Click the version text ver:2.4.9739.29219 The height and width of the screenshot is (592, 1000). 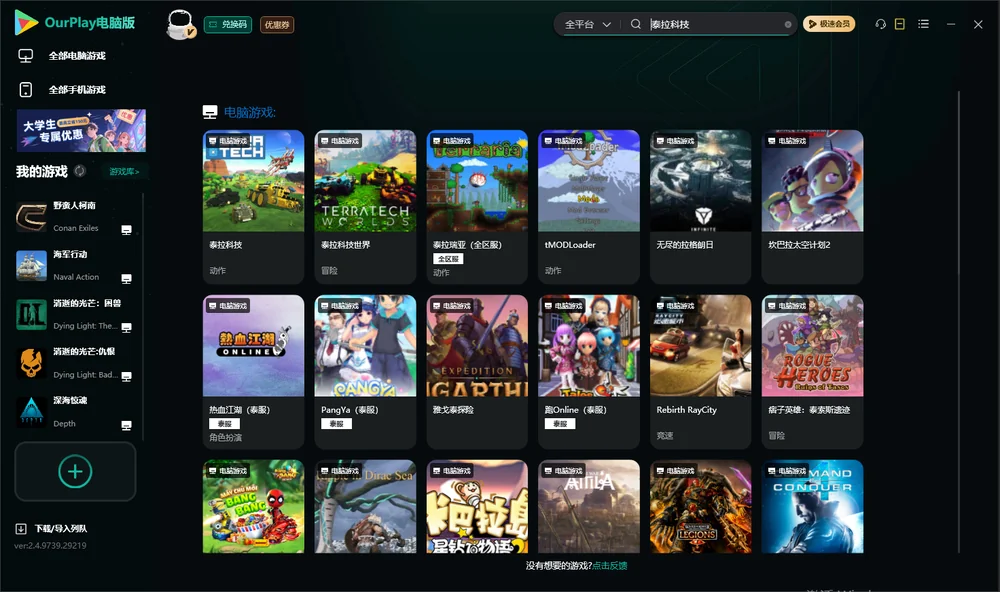coord(50,546)
